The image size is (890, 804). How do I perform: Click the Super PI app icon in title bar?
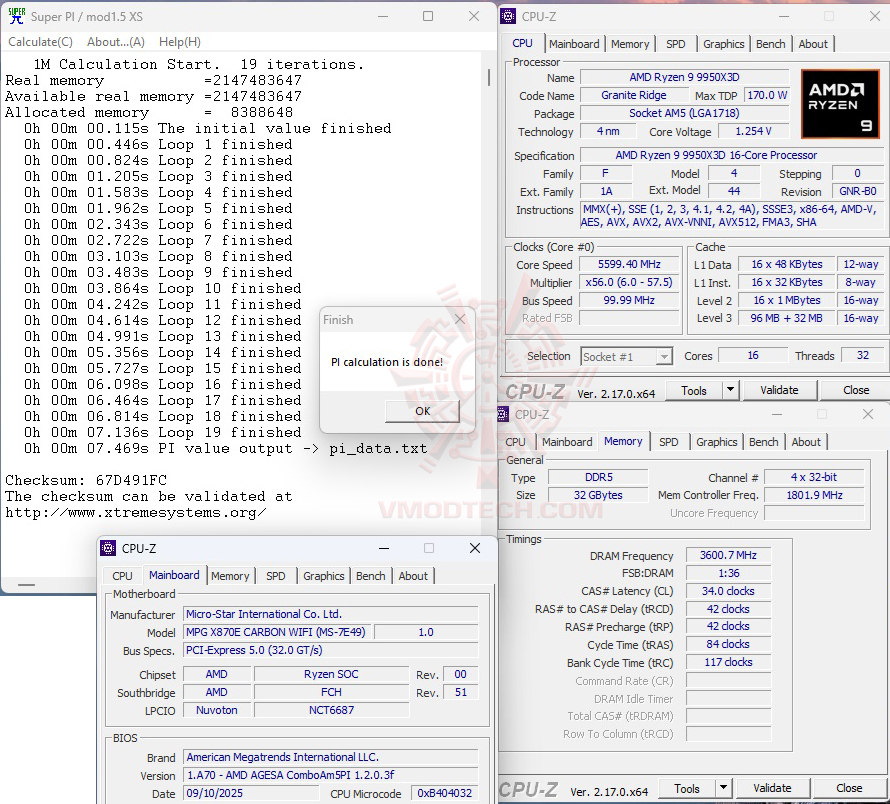16,16
